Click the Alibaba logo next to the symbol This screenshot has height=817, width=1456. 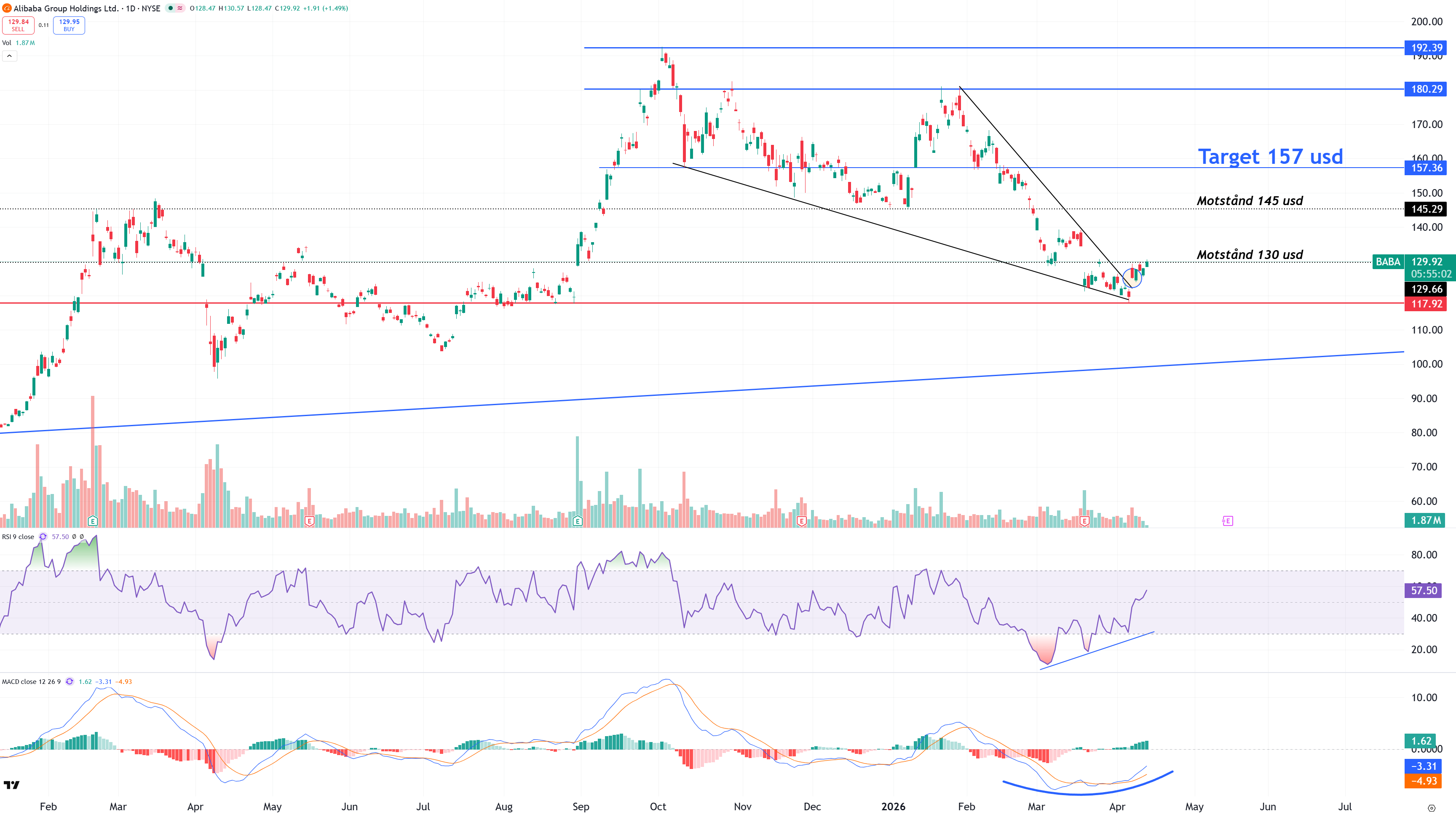tap(7, 8)
